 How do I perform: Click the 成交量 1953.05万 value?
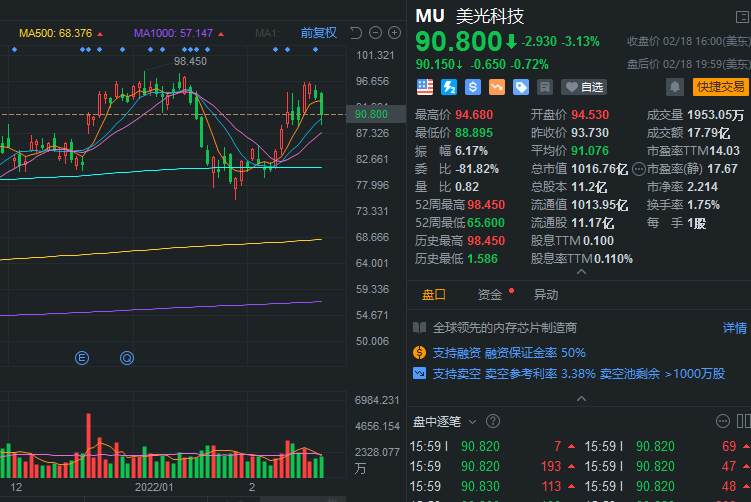(x=716, y=115)
